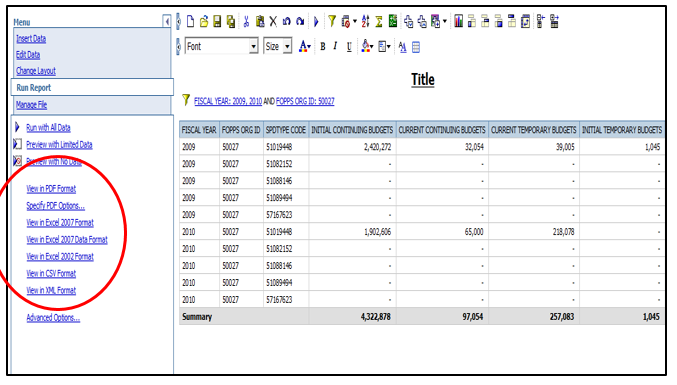The image size is (677, 385).
Task: Open Change Font Styles with the AA icon
Action: click(x=402, y=47)
